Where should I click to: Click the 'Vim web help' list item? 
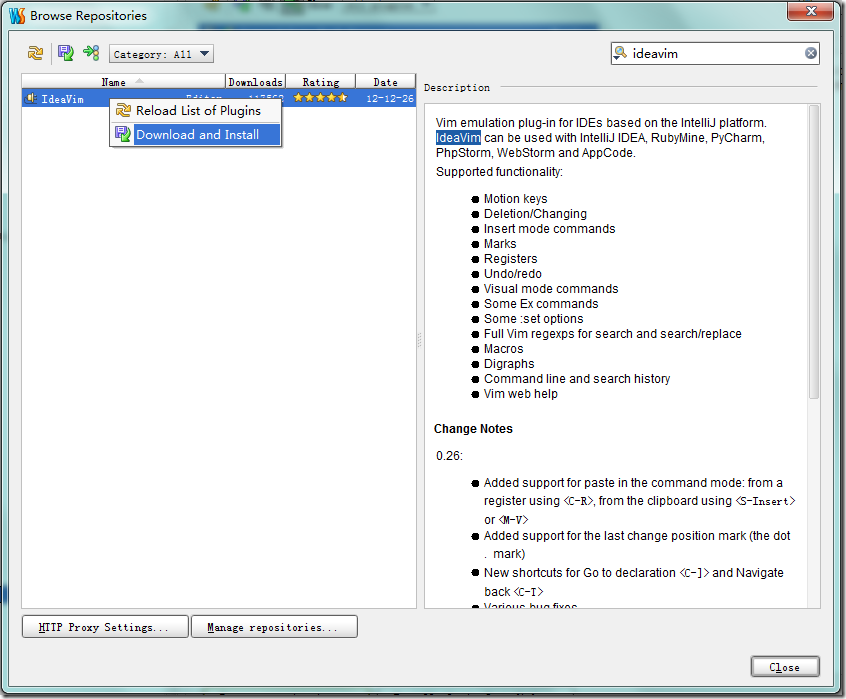pos(521,394)
